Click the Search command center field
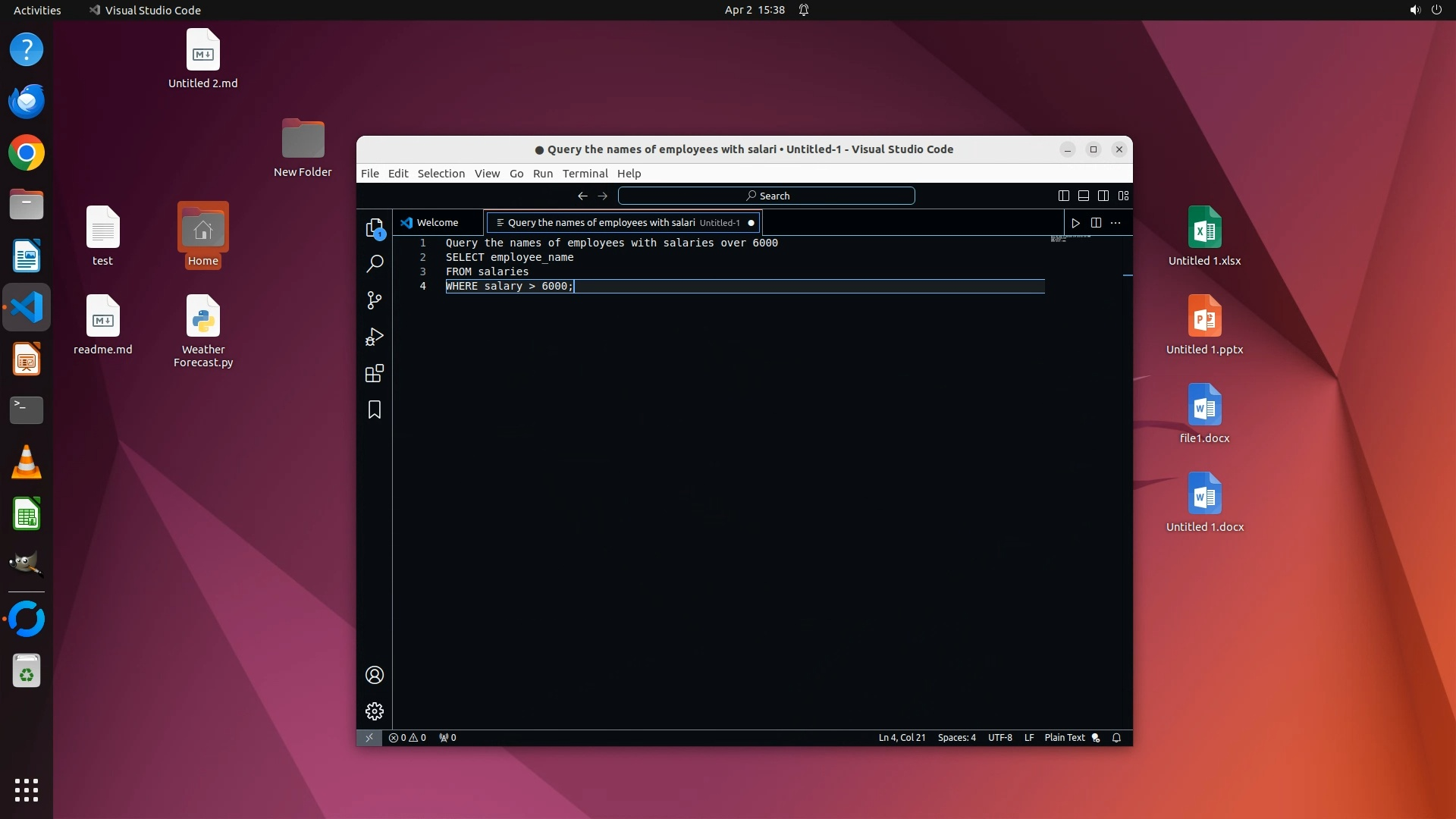The image size is (1456, 819). tap(767, 196)
